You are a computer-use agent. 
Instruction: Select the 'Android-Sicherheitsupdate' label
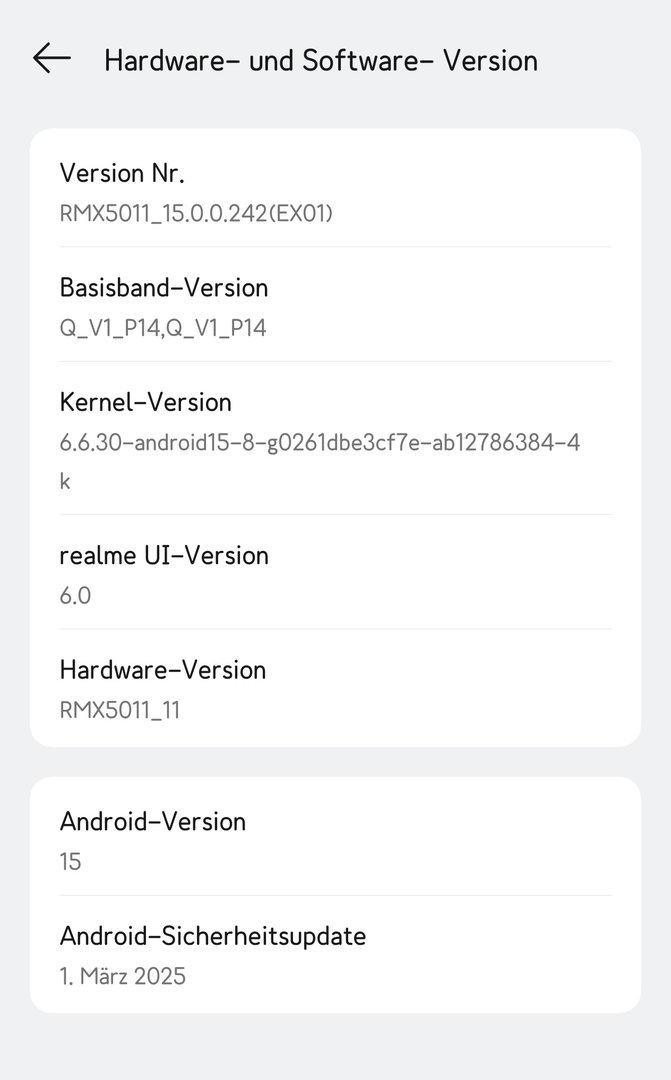213,936
